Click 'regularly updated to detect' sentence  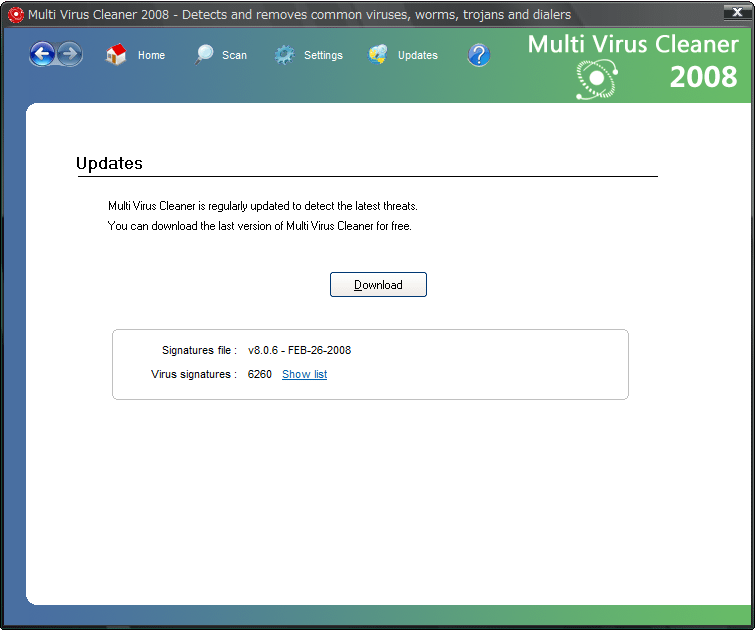[x=262, y=206]
